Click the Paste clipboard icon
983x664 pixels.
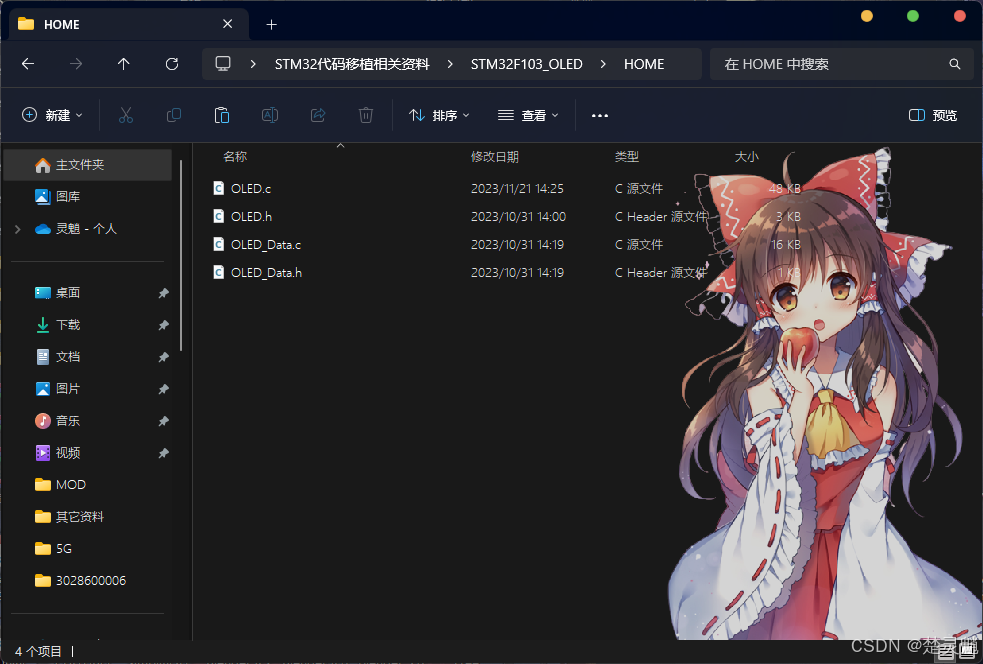222,115
